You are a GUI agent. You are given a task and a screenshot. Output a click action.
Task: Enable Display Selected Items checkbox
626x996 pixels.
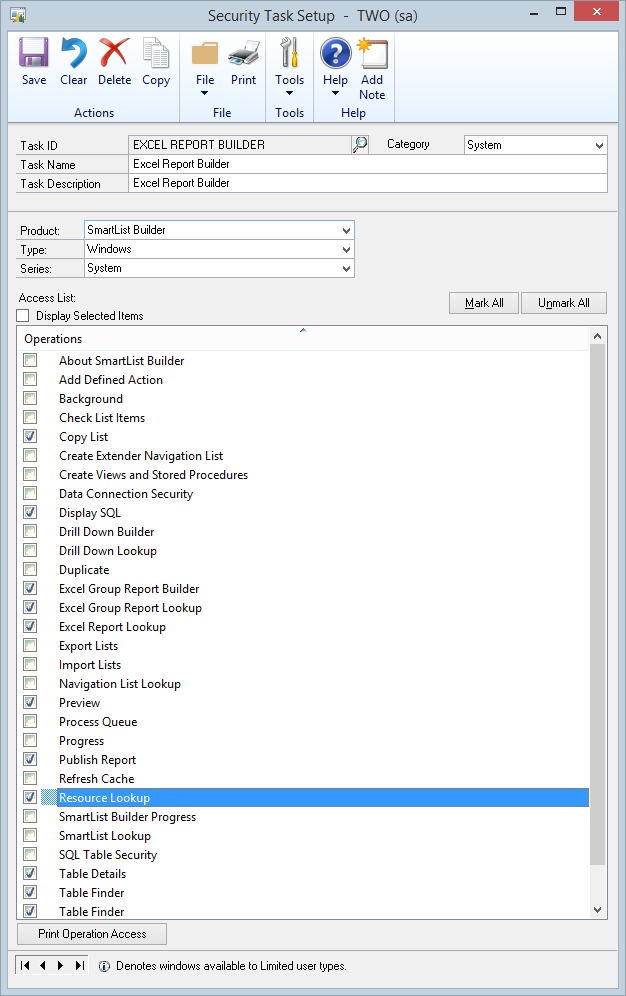coord(23,316)
